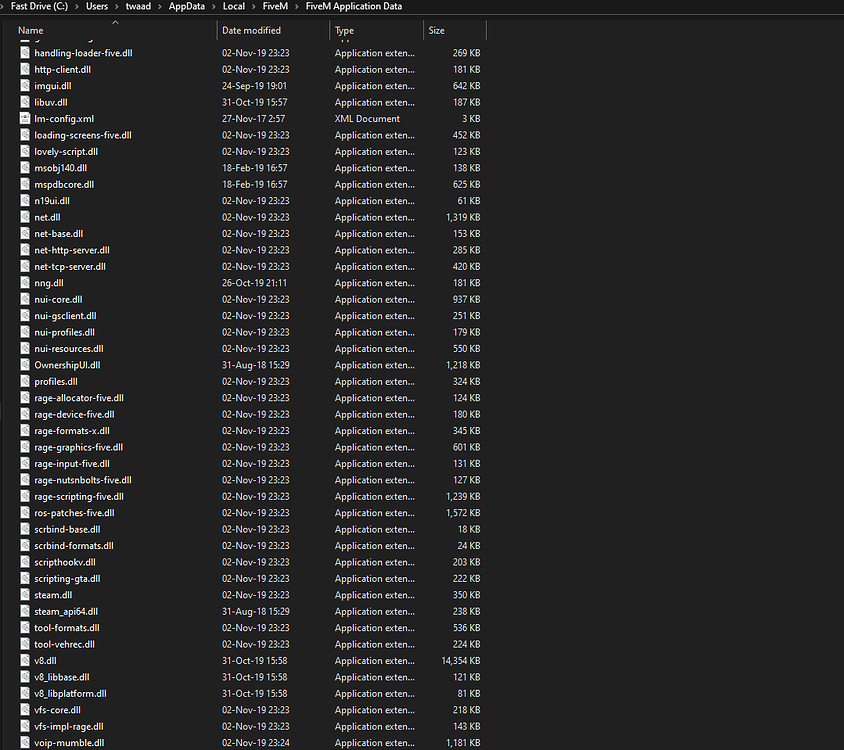844x750 pixels.
Task: Select the lm-config.xml XML document icon
Action: 24,118
